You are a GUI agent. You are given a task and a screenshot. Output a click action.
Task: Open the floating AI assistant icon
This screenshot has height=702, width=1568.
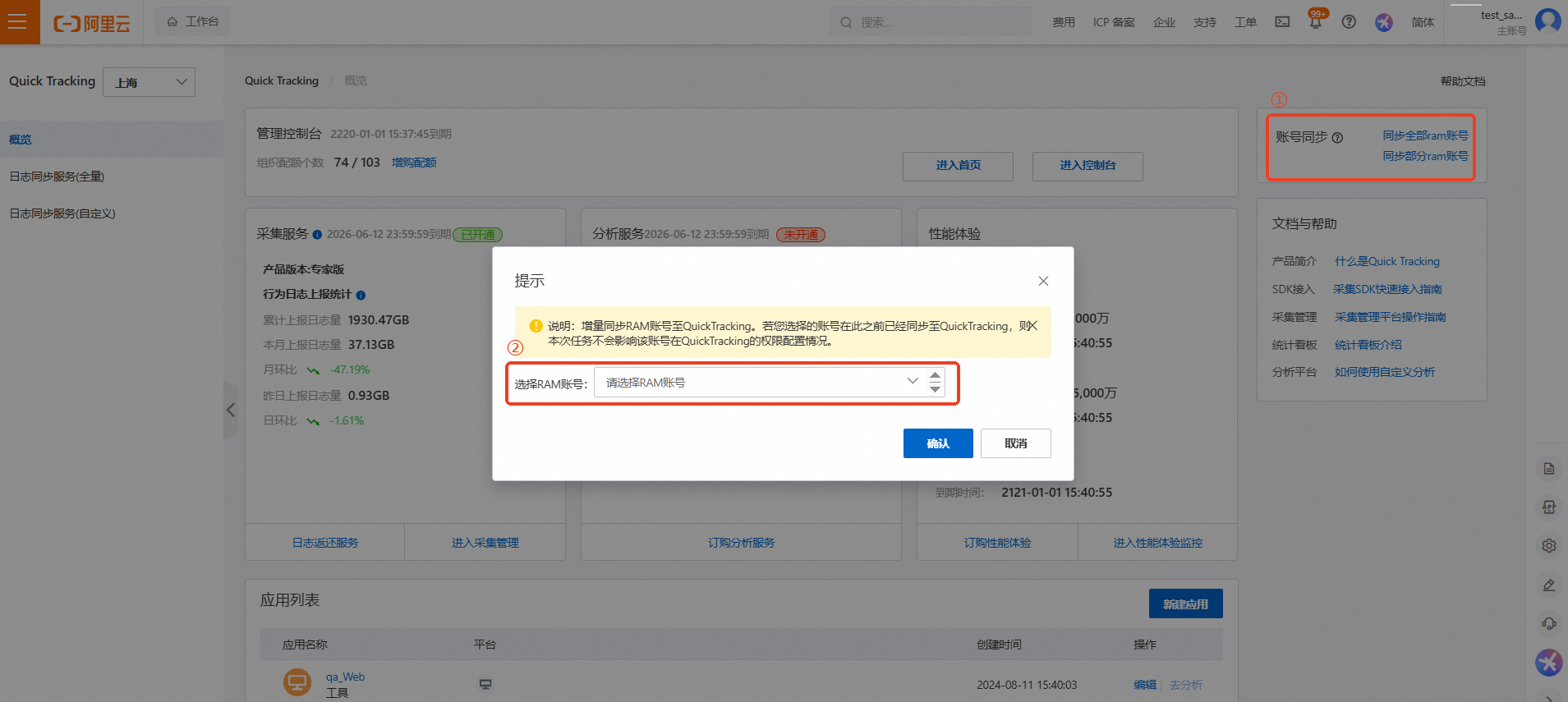(x=1549, y=662)
